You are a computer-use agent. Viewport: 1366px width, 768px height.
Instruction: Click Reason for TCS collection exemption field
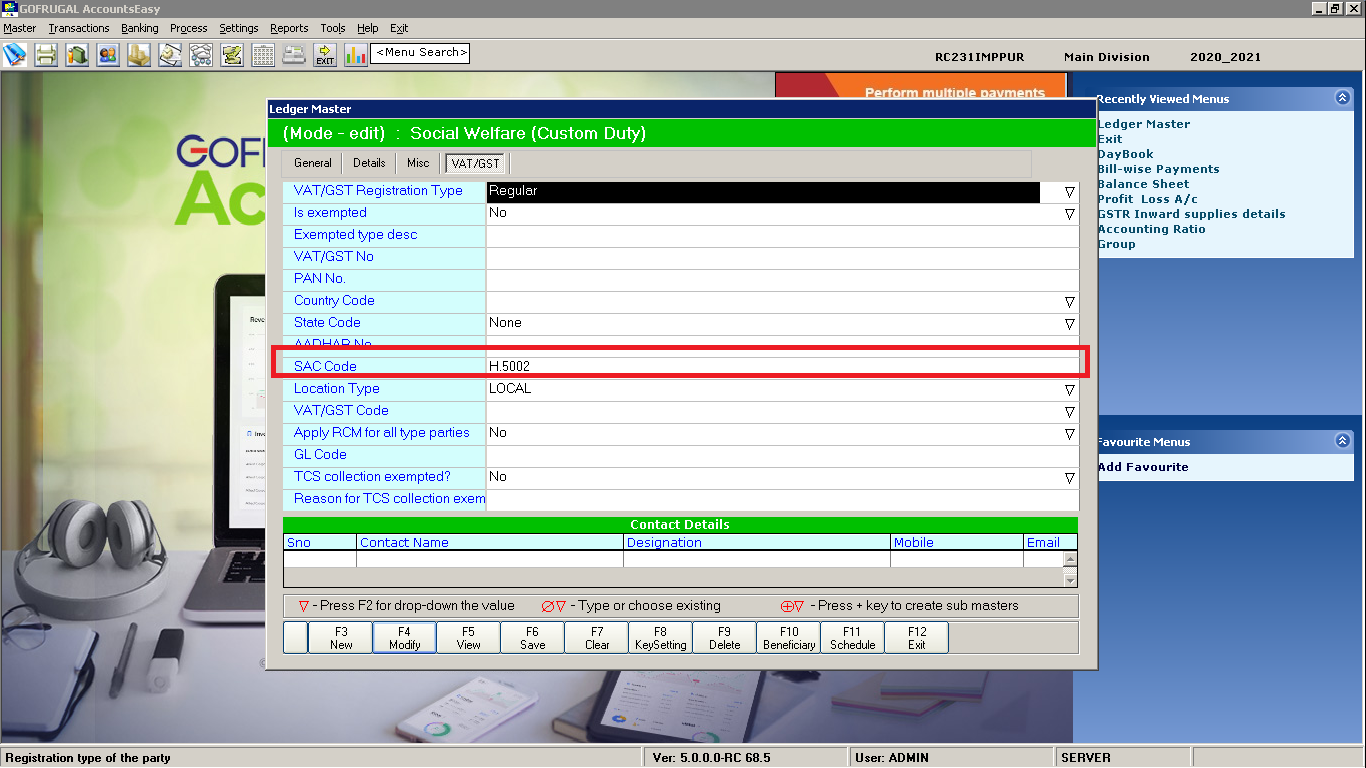point(782,499)
